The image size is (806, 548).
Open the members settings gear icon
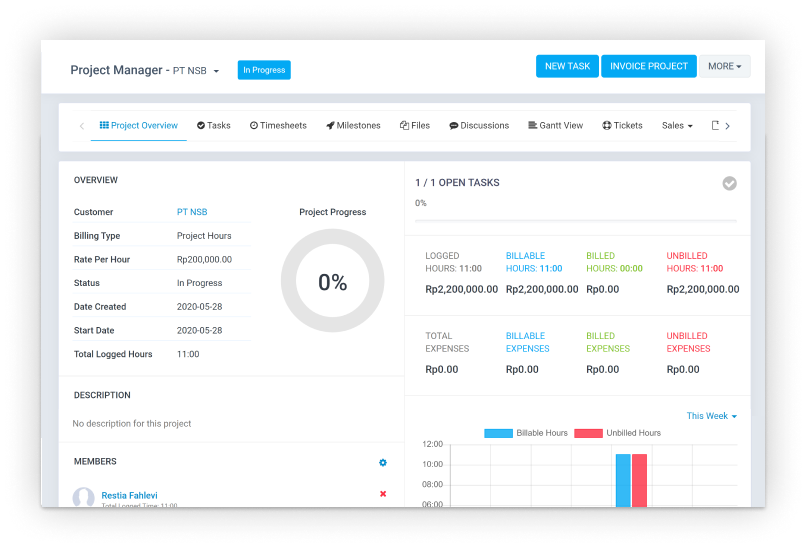click(x=382, y=463)
